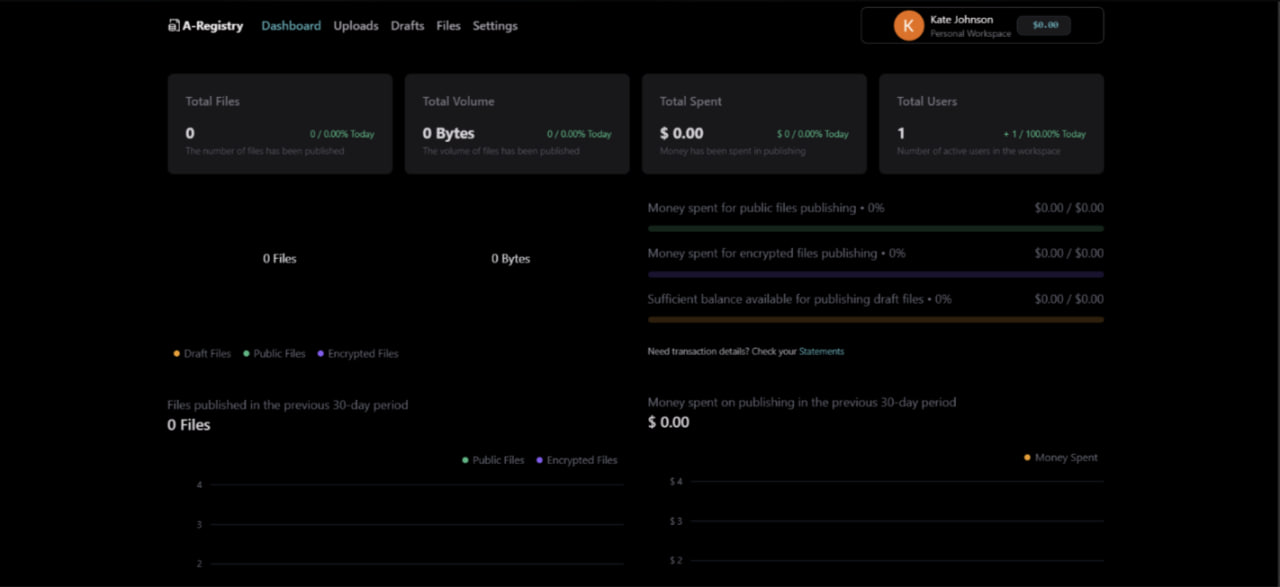1280x587 pixels.
Task: Click the encrypted files publishing progress bar
Action: [x=875, y=274]
